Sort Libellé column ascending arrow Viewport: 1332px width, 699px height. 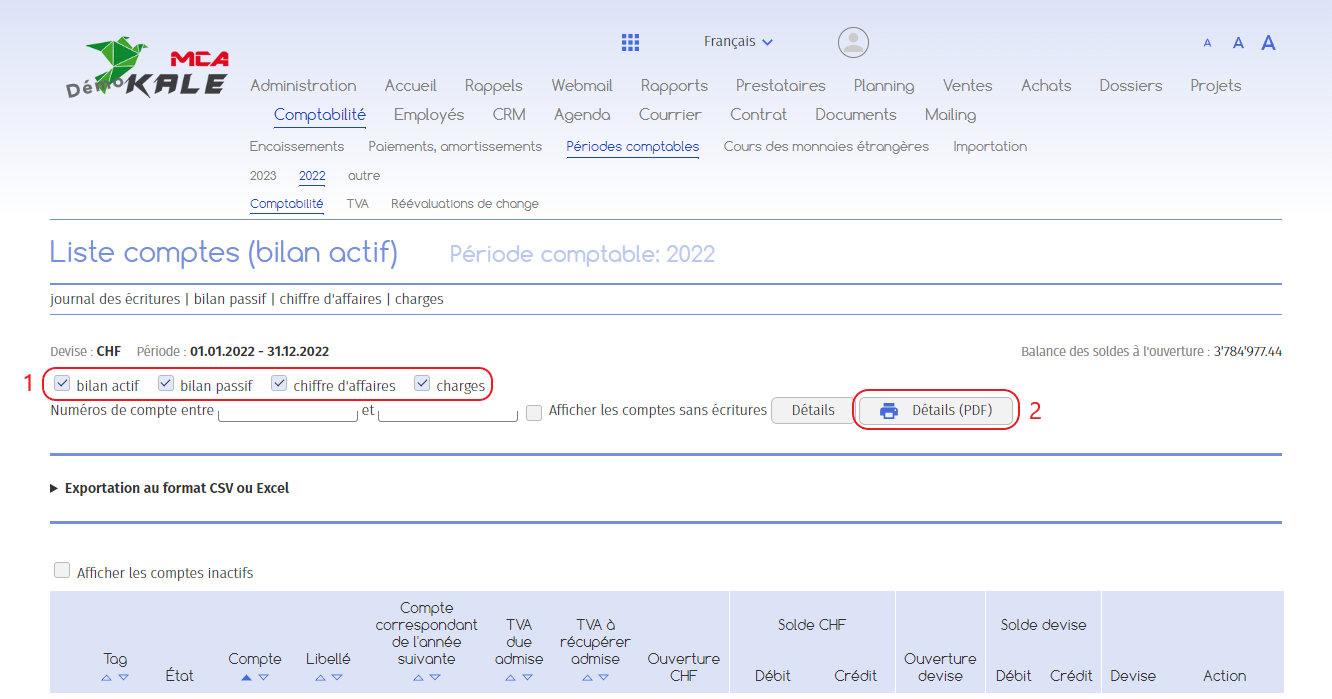coord(320,677)
